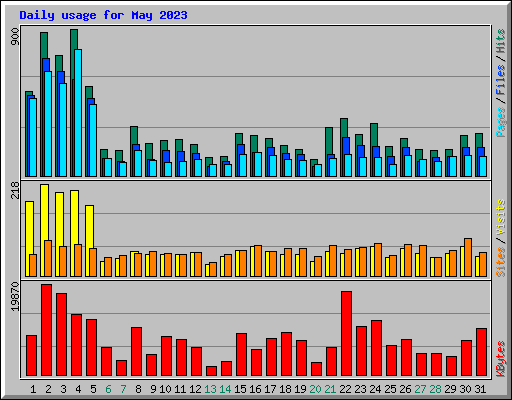Image resolution: width=512 pixels, height=400 pixels.
Task: Click day 26 on the x-axis
Action: 405,389
